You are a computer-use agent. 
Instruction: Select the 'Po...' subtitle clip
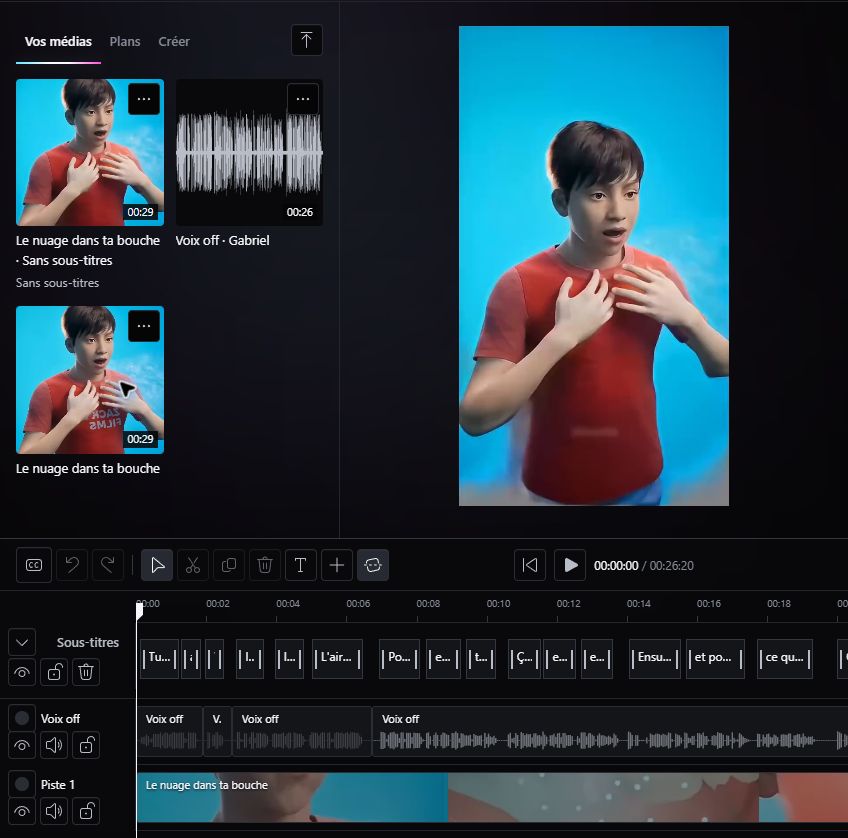[x=400, y=659]
